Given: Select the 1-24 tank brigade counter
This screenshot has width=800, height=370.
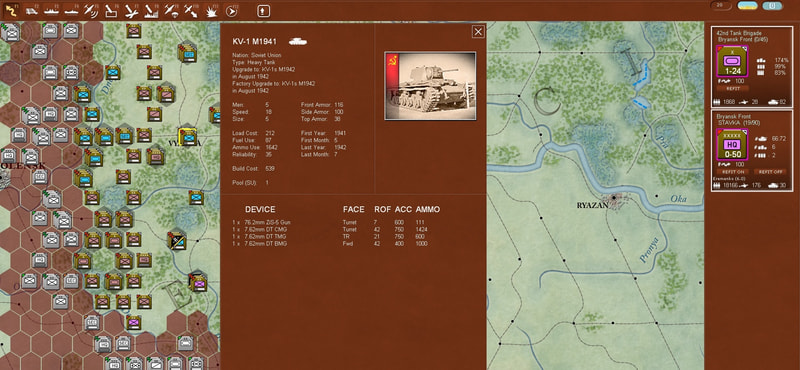Looking at the screenshot, I should (733, 61).
